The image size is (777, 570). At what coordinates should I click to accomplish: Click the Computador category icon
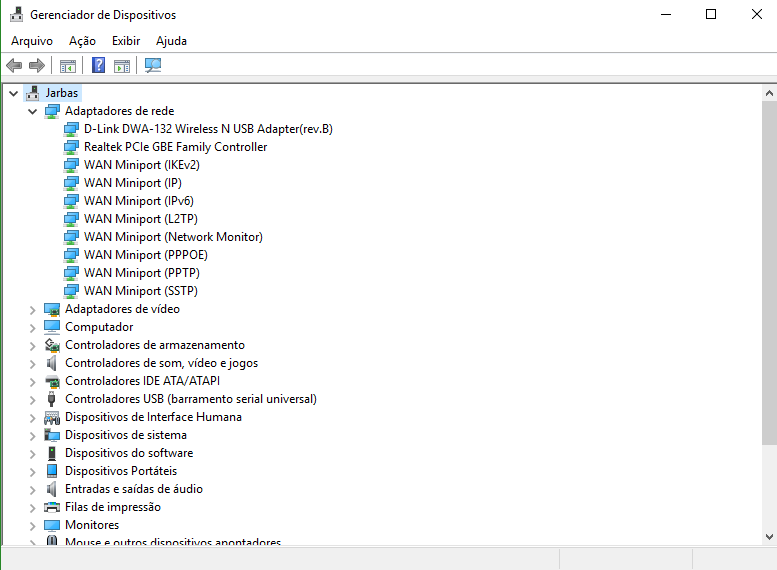(52, 327)
